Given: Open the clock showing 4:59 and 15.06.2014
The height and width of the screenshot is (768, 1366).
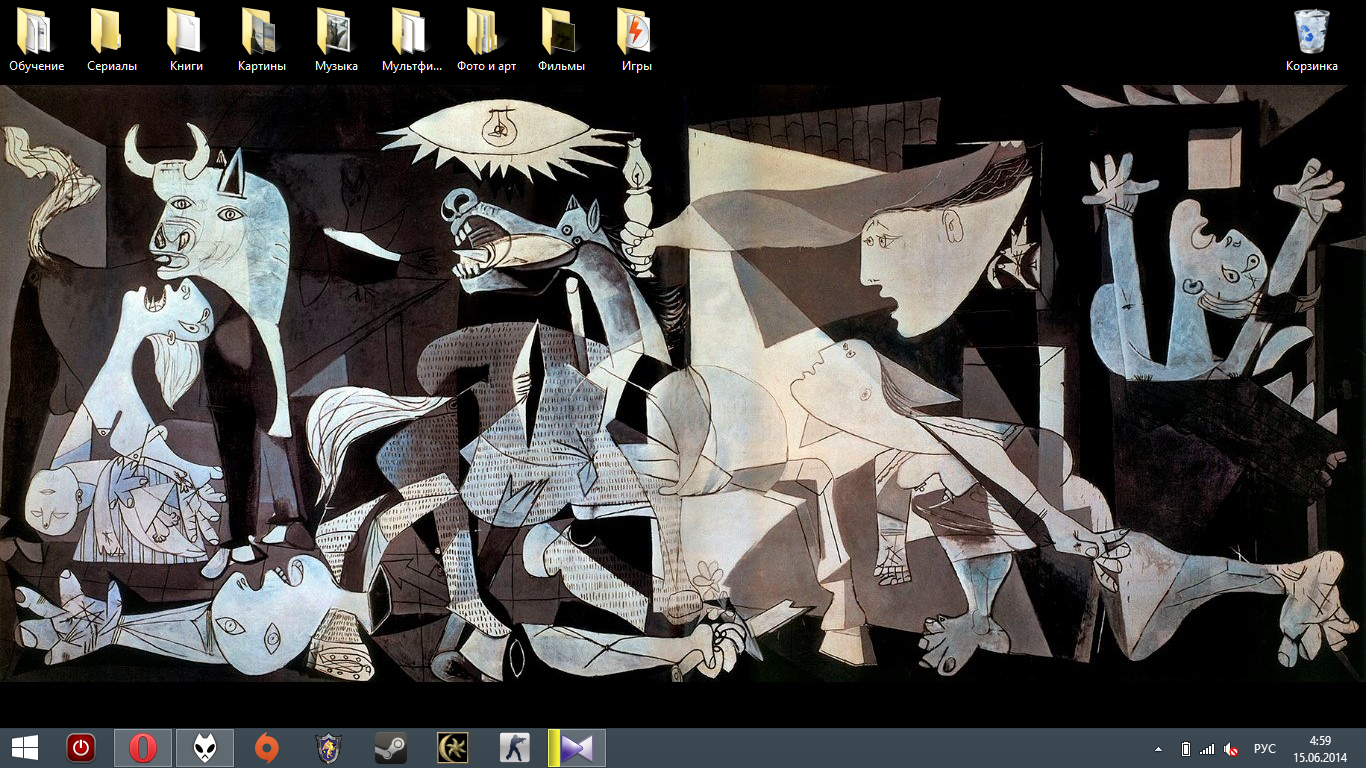Looking at the screenshot, I should coord(1322,748).
